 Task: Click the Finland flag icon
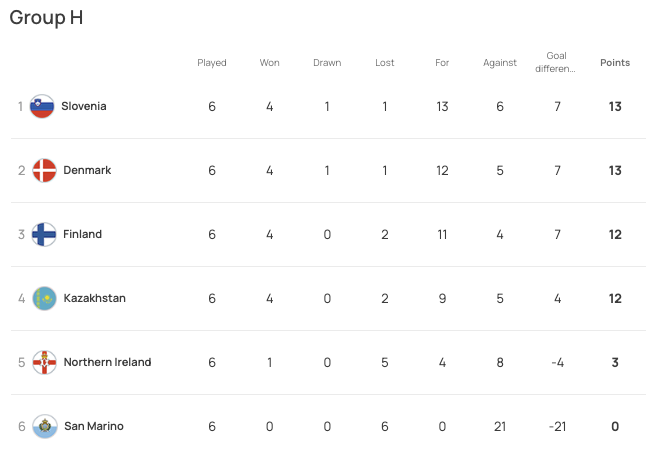[44, 235]
